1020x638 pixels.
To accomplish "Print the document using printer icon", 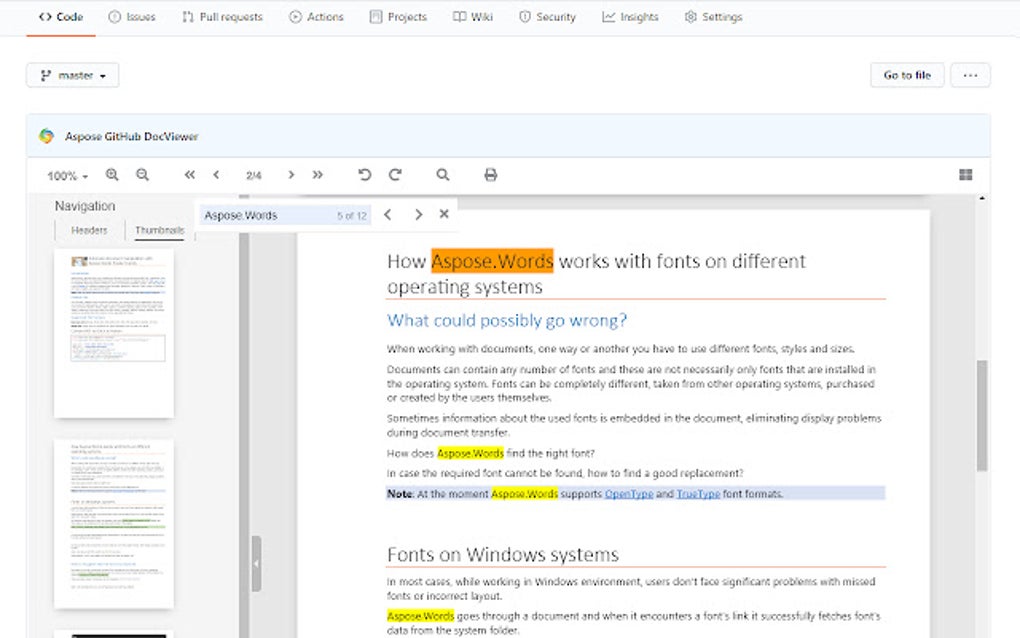I will [490, 174].
